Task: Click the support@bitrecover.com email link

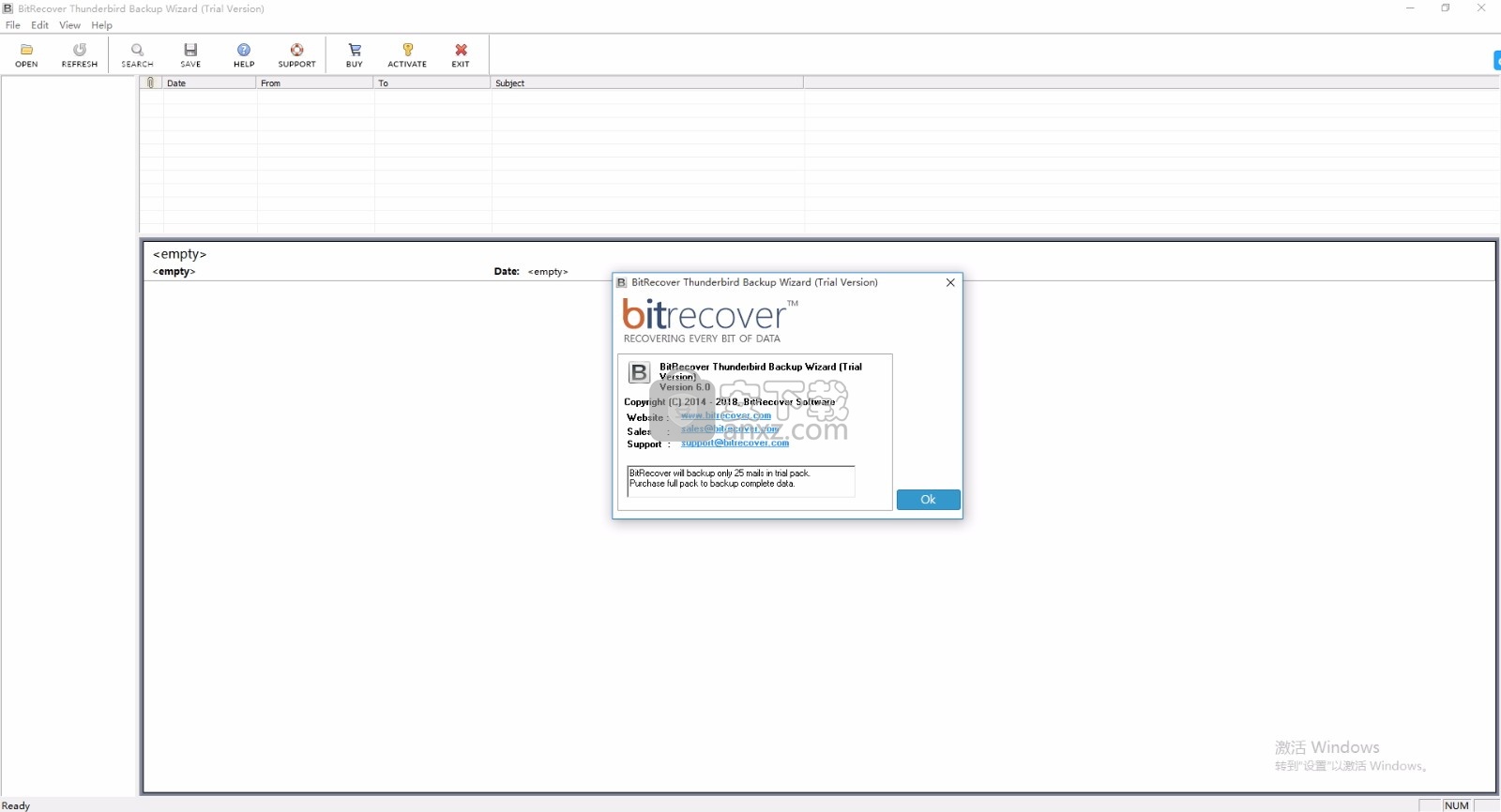Action: 735,443
